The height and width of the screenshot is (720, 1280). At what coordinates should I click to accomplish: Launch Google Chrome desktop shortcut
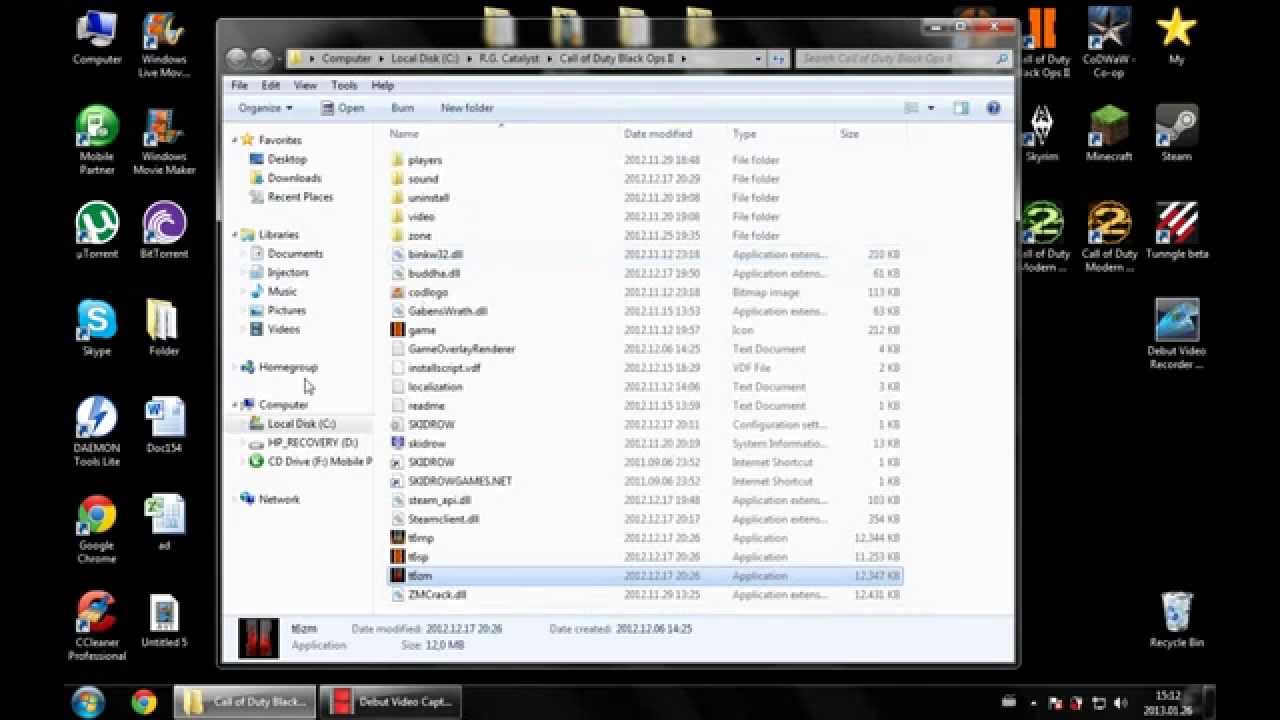pyautogui.click(x=97, y=530)
